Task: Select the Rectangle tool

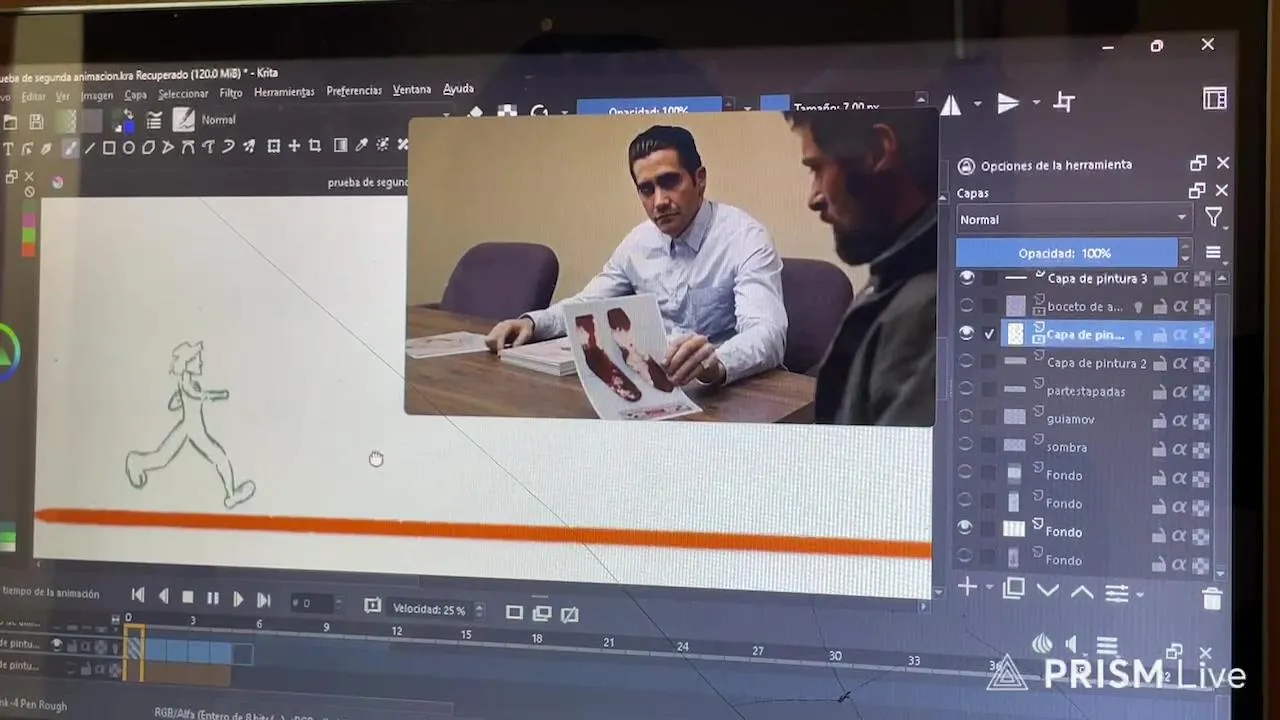Action: click(x=109, y=148)
